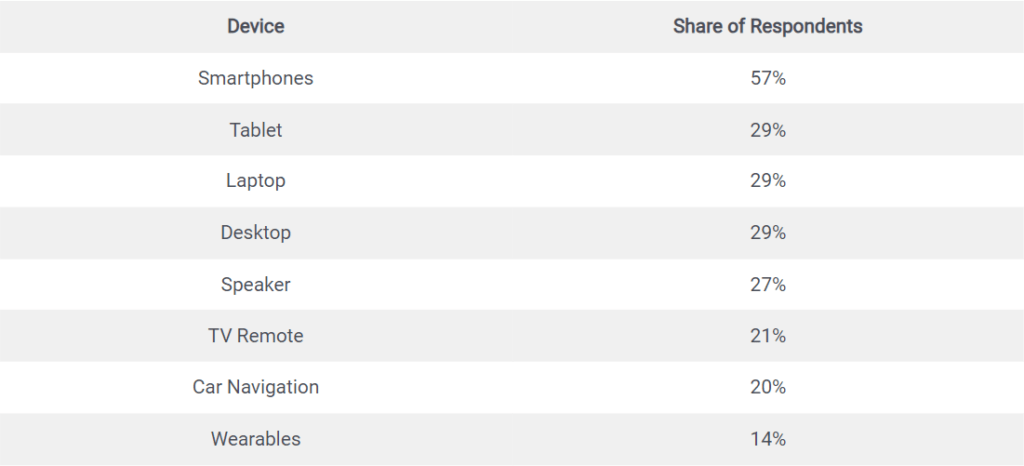Click the Tablet device cell
The image size is (1024, 466).
coord(255,130)
